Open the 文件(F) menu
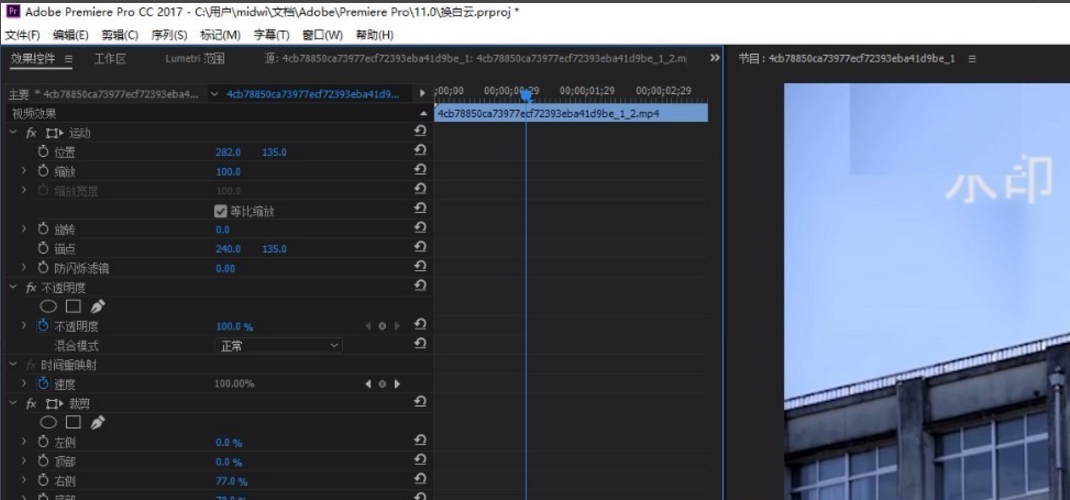1070x500 pixels. [x=23, y=35]
